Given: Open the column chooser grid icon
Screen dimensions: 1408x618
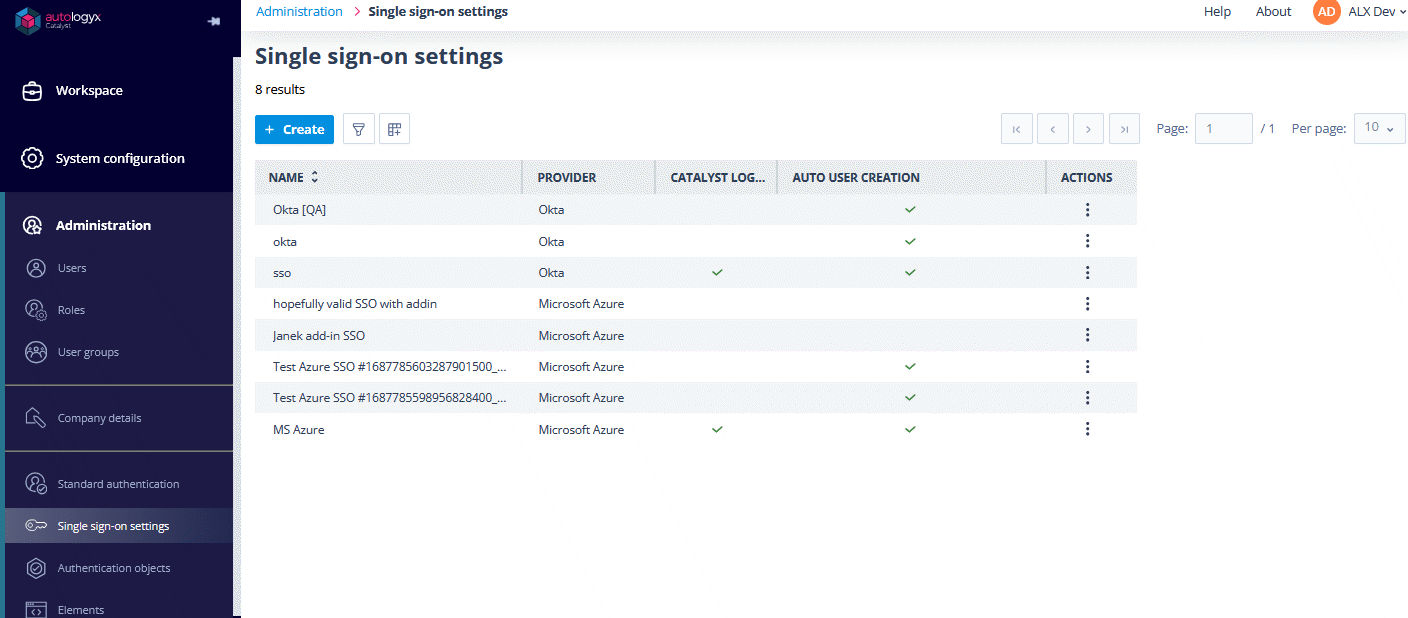Looking at the screenshot, I should [395, 129].
